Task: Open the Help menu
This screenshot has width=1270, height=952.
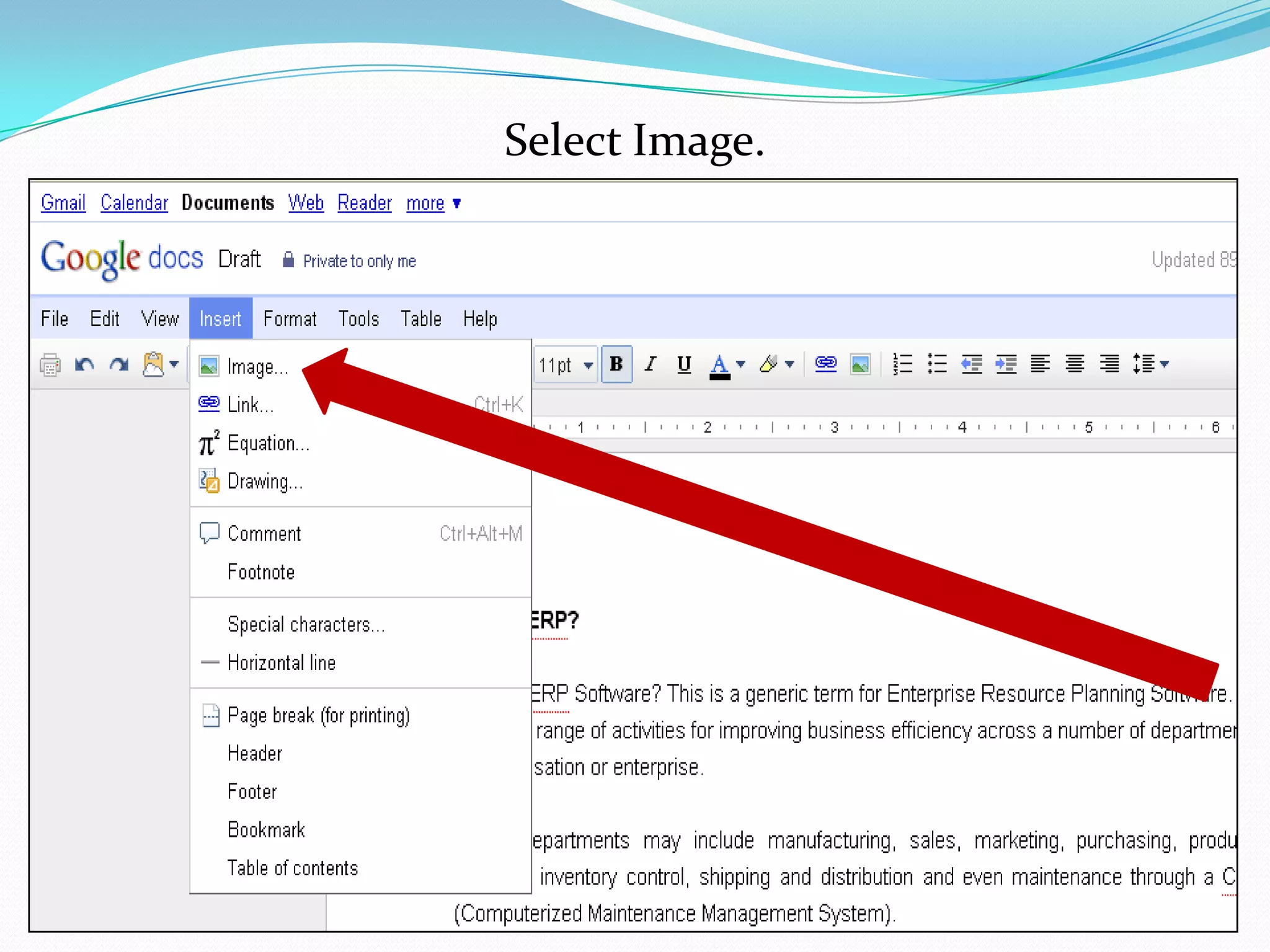Action: click(x=480, y=319)
